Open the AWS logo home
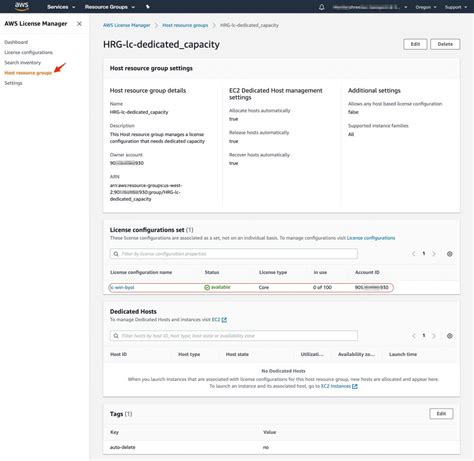This screenshot has width=474, height=461. click(x=22, y=6)
